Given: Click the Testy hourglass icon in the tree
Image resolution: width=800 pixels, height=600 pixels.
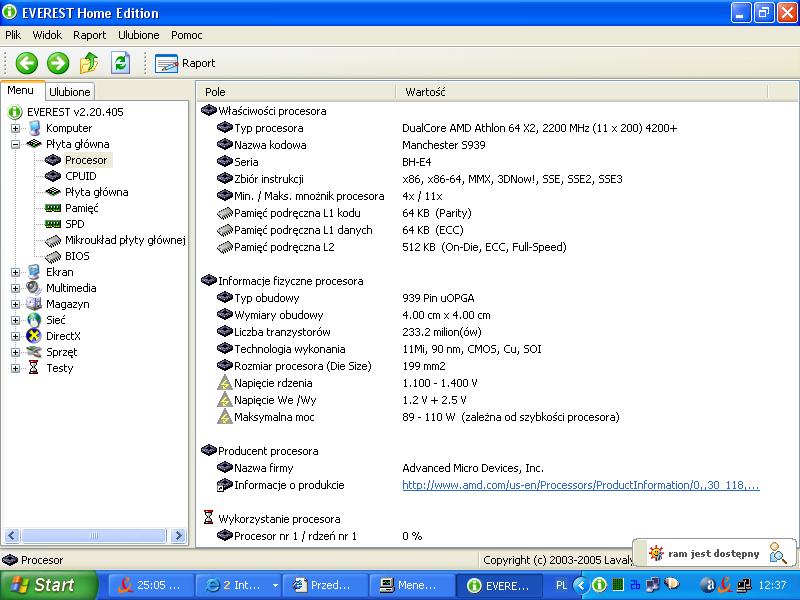Looking at the screenshot, I should pos(34,368).
